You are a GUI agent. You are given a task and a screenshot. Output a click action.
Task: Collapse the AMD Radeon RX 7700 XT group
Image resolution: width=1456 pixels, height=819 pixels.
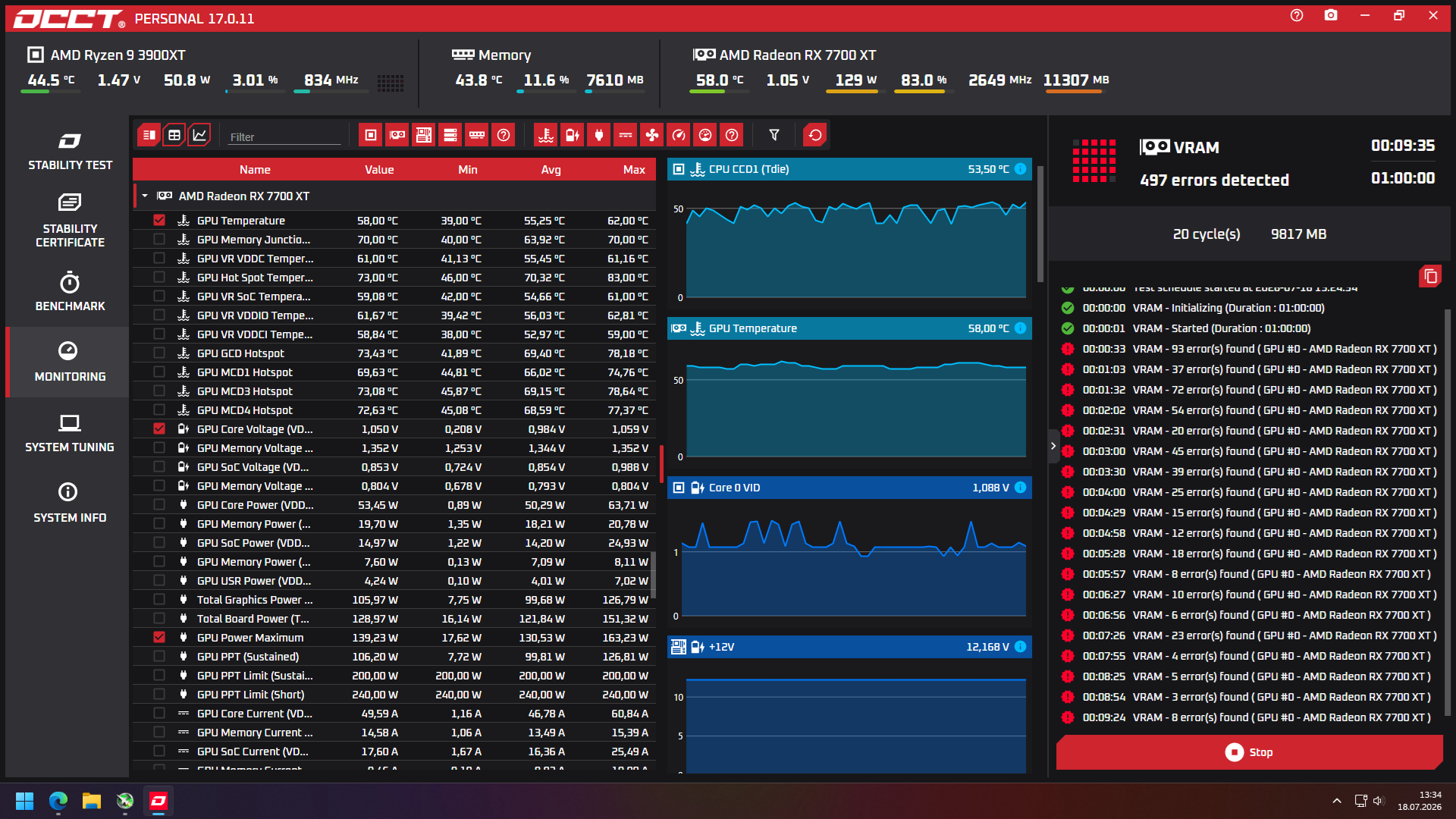(x=145, y=196)
